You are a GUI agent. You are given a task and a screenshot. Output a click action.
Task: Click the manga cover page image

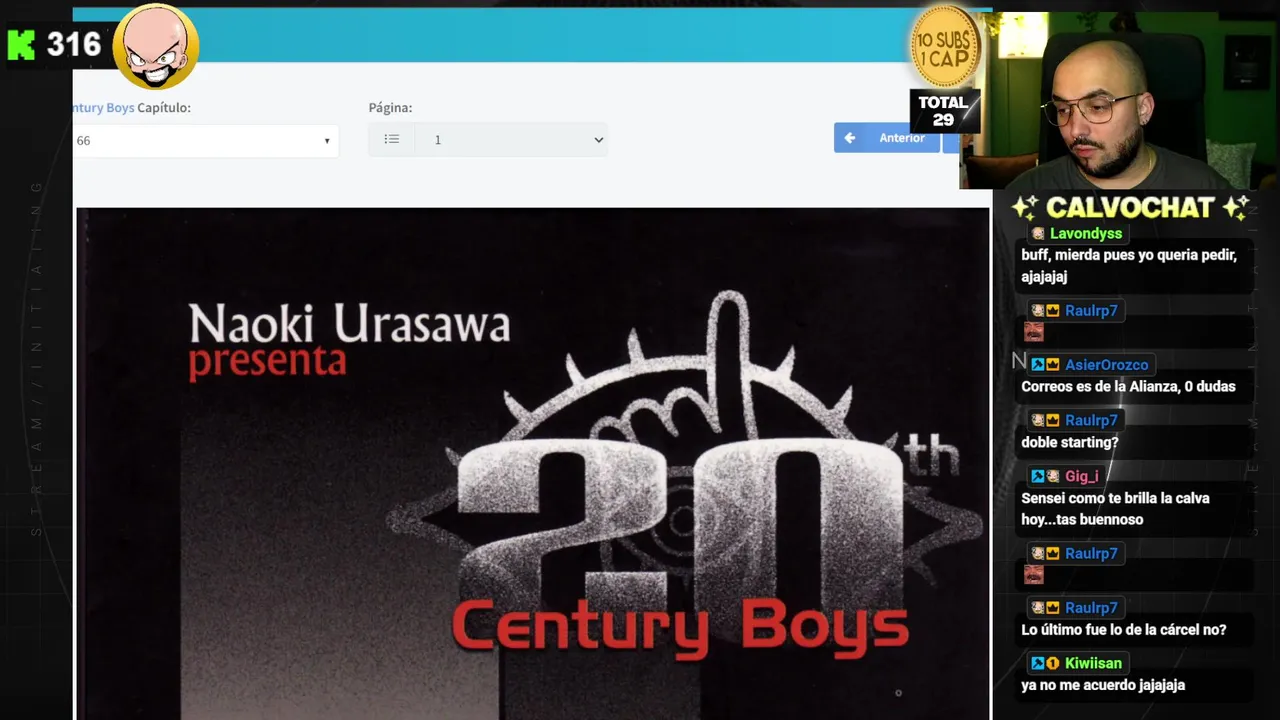tap(532, 463)
